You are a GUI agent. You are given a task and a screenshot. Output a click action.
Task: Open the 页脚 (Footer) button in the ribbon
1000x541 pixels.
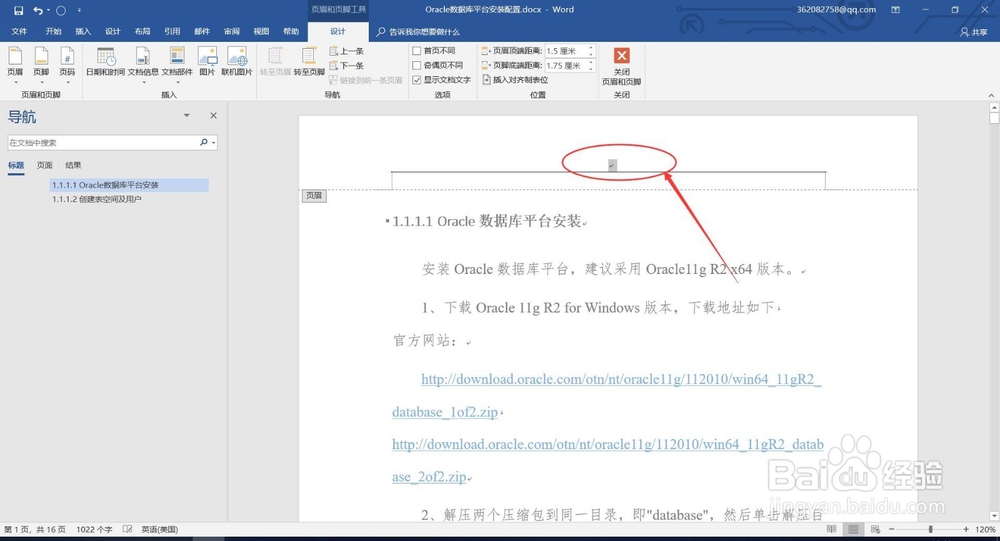tap(41, 64)
